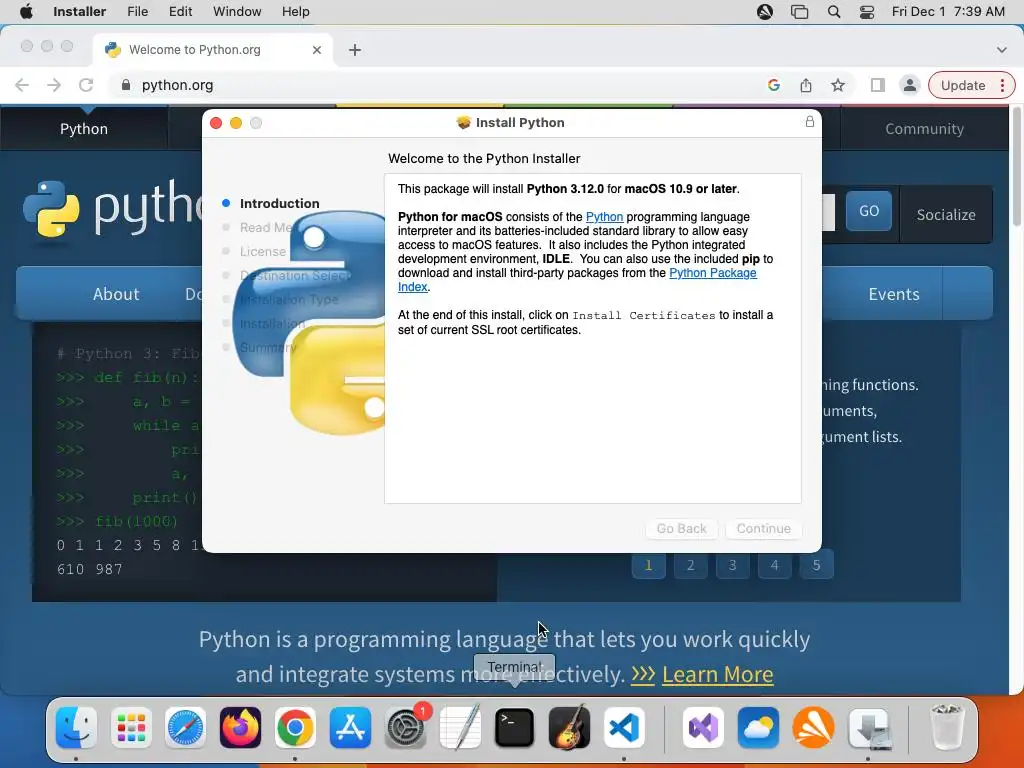Launch Firefox from the Dock
Image resolution: width=1024 pixels, height=768 pixels.
[240, 727]
